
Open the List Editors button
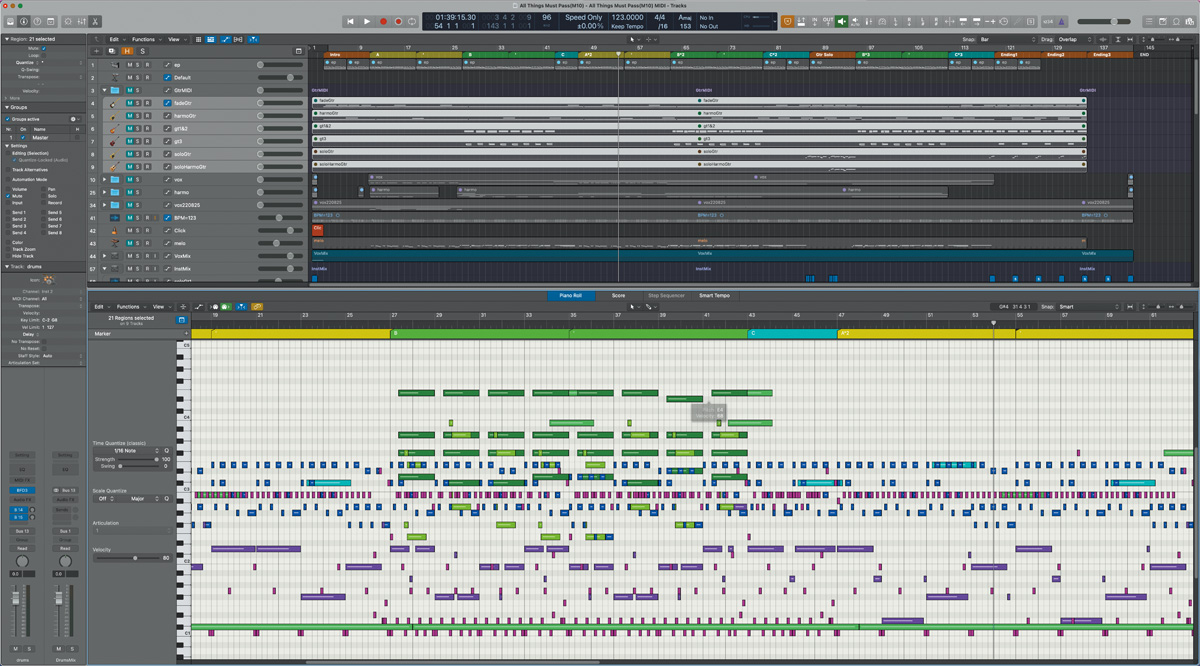point(1149,22)
